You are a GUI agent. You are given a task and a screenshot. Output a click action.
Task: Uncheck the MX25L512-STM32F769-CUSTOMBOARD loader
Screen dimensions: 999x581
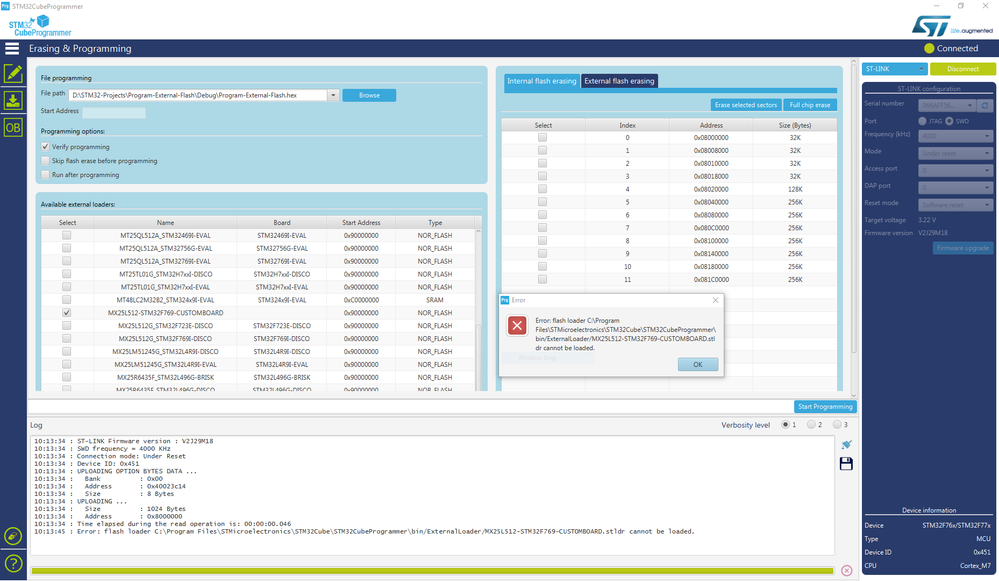[x=66, y=313]
